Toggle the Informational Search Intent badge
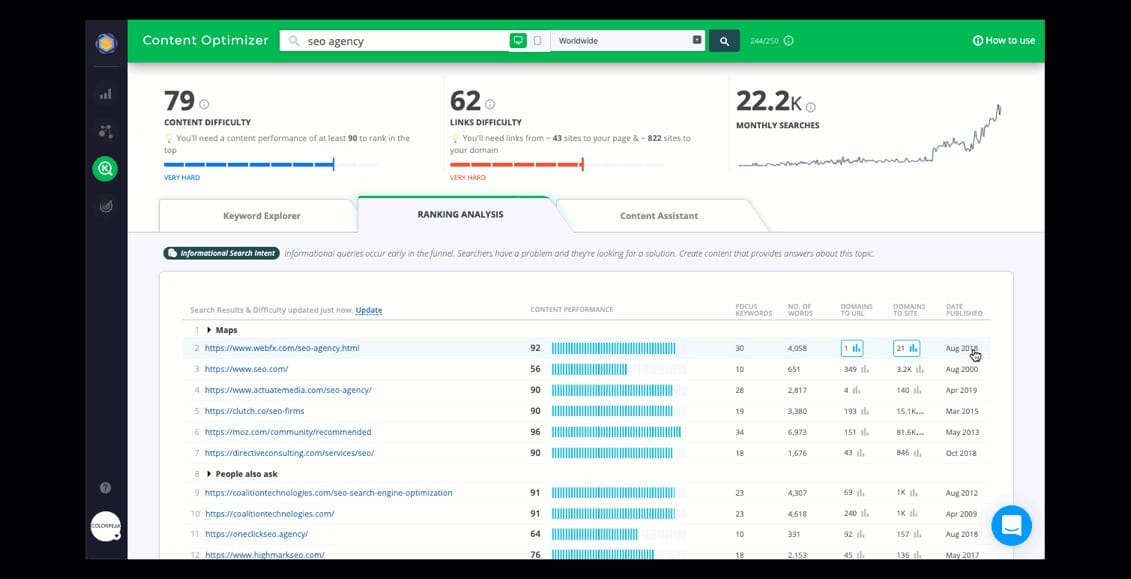Viewport: 1131px width, 579px height. (220, 253)
